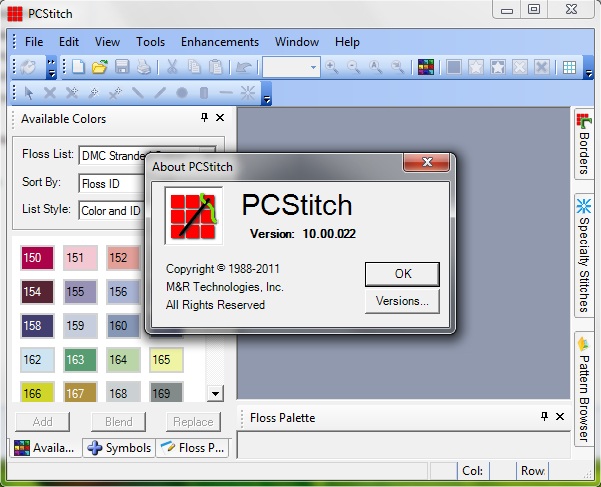
Task: Click the Add button
Action: (43, 422)
